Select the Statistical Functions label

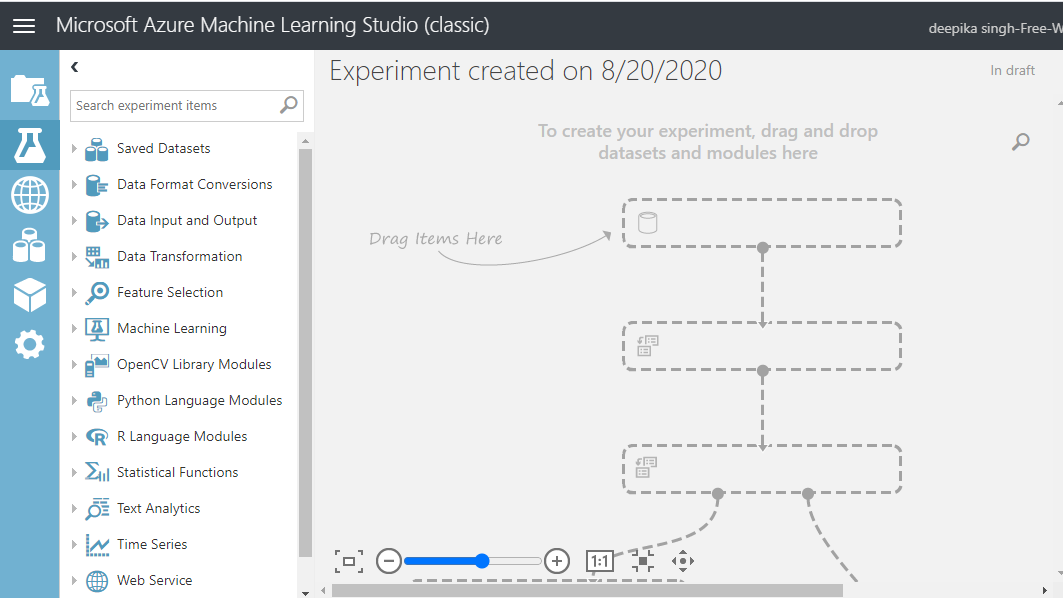pyautogui.click(x=178, y=472)
